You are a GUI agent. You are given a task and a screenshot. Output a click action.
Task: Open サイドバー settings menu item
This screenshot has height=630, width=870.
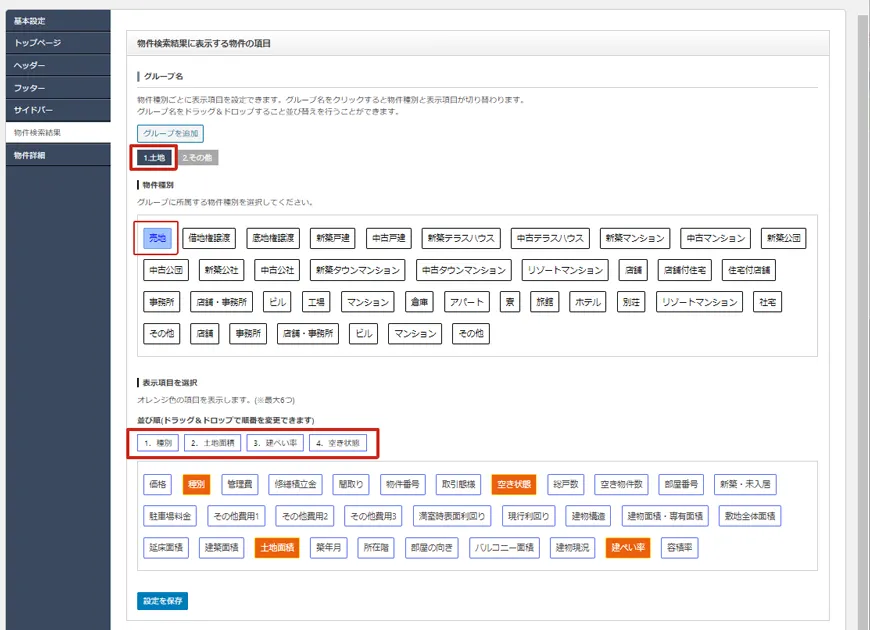coord(33,110)
